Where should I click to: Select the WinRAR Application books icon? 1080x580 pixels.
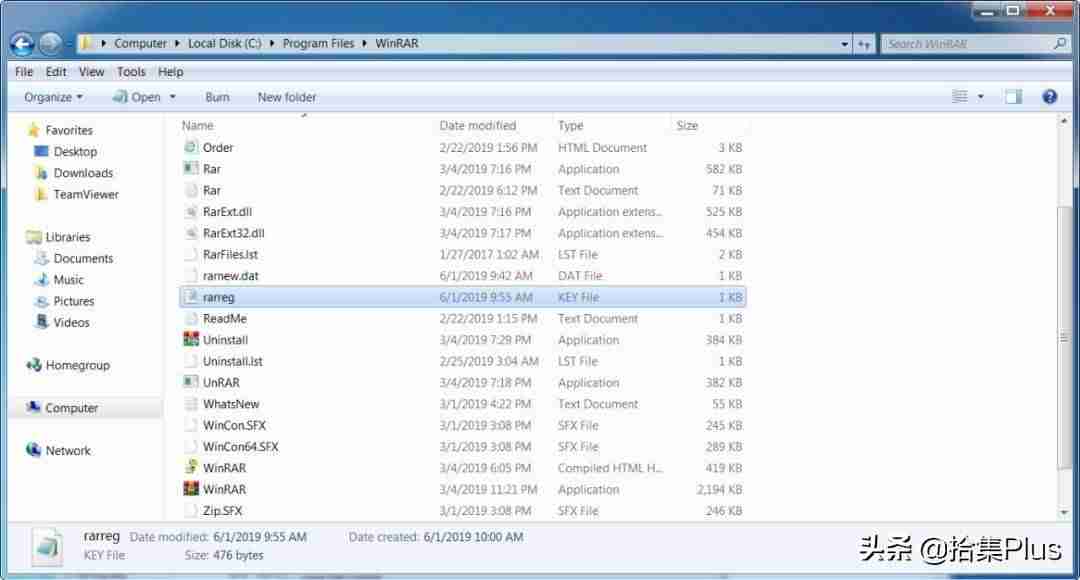(x=191, y=489)
